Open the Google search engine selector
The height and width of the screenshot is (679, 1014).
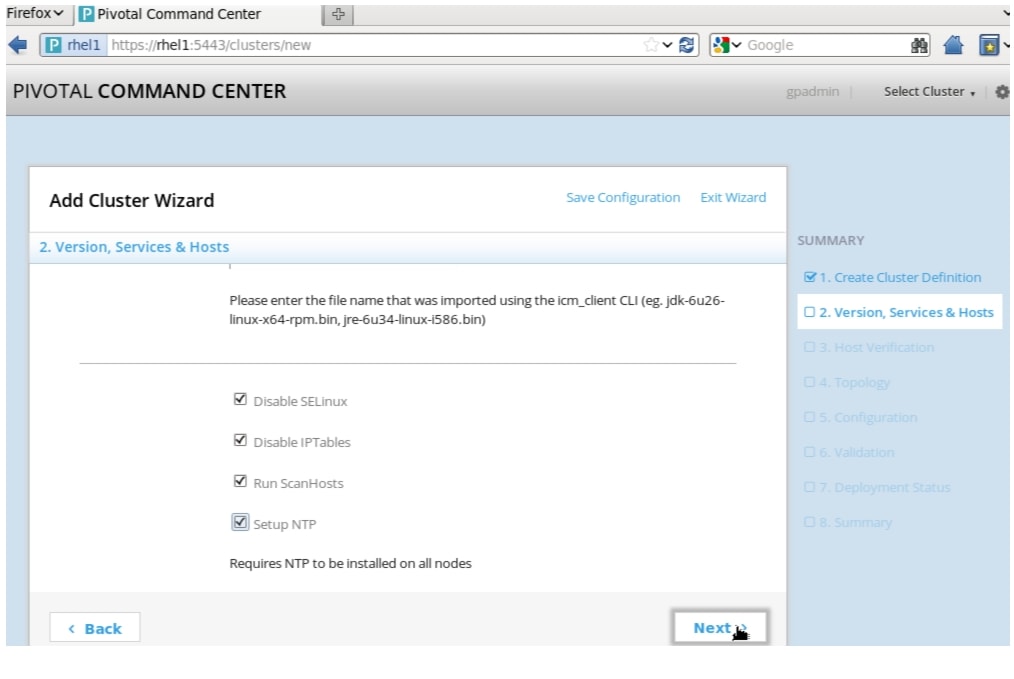click(x=726, y=45)
